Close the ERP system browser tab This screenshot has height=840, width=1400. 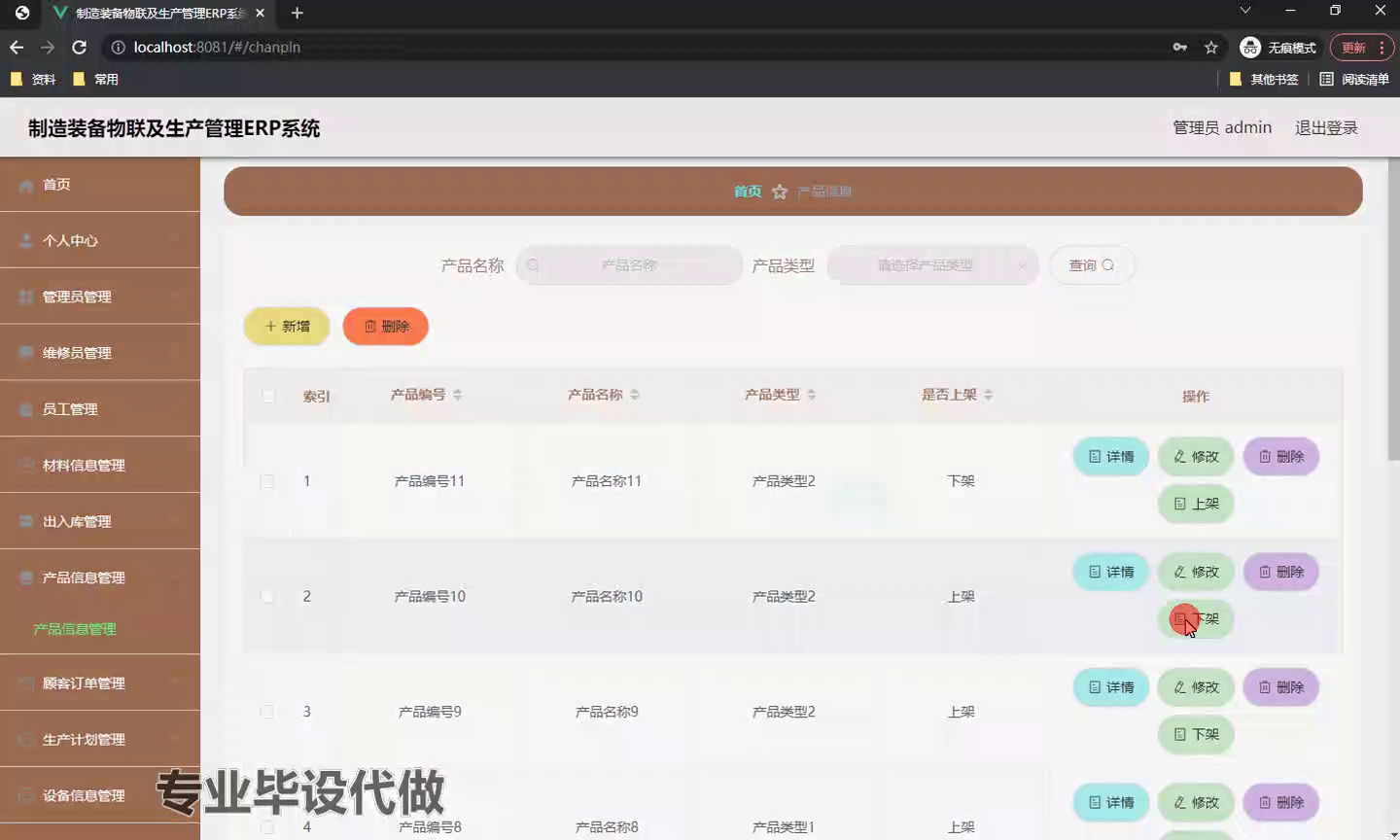click(x=260, y=13)
